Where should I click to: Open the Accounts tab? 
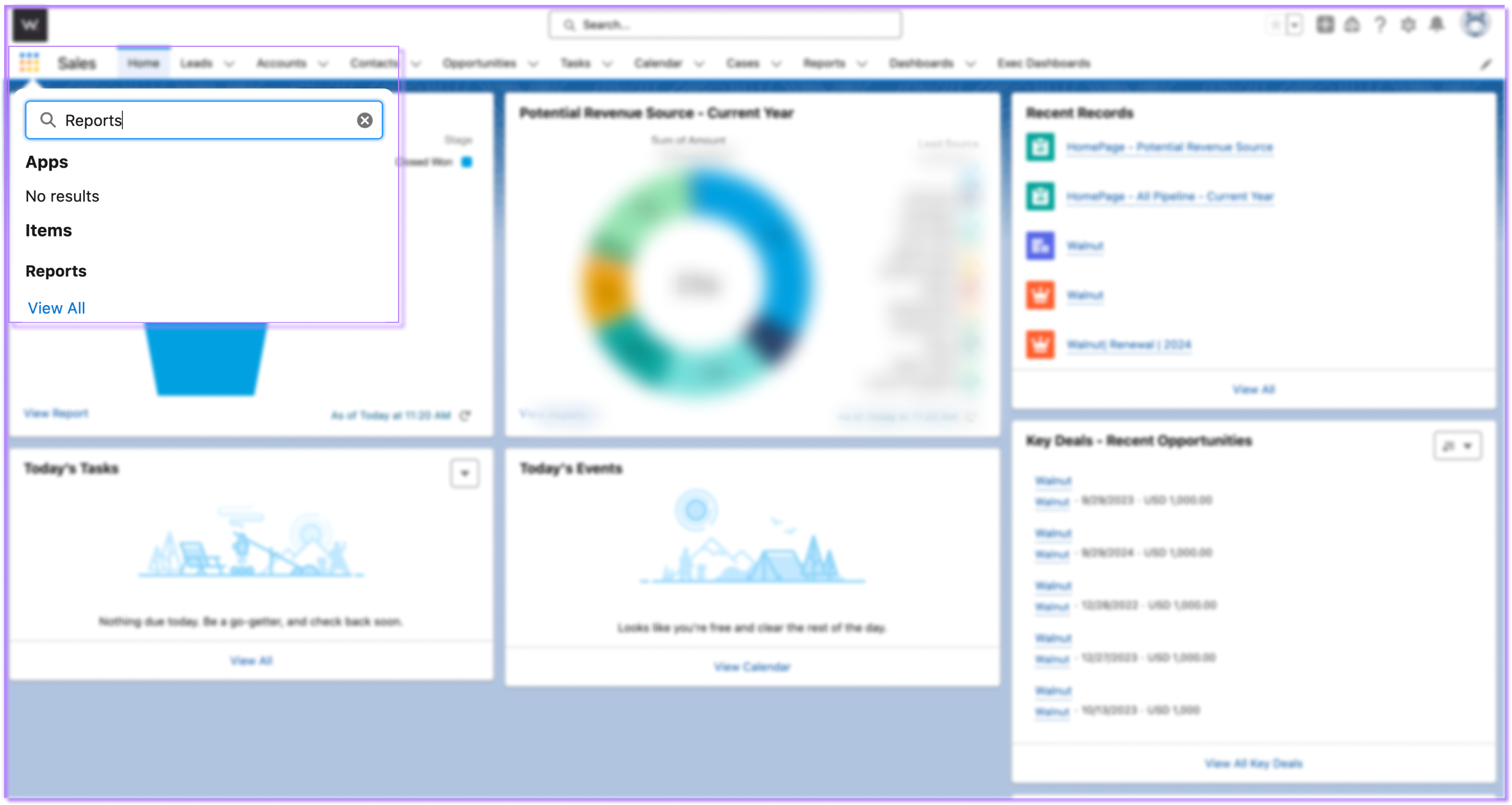coord(281,63)
